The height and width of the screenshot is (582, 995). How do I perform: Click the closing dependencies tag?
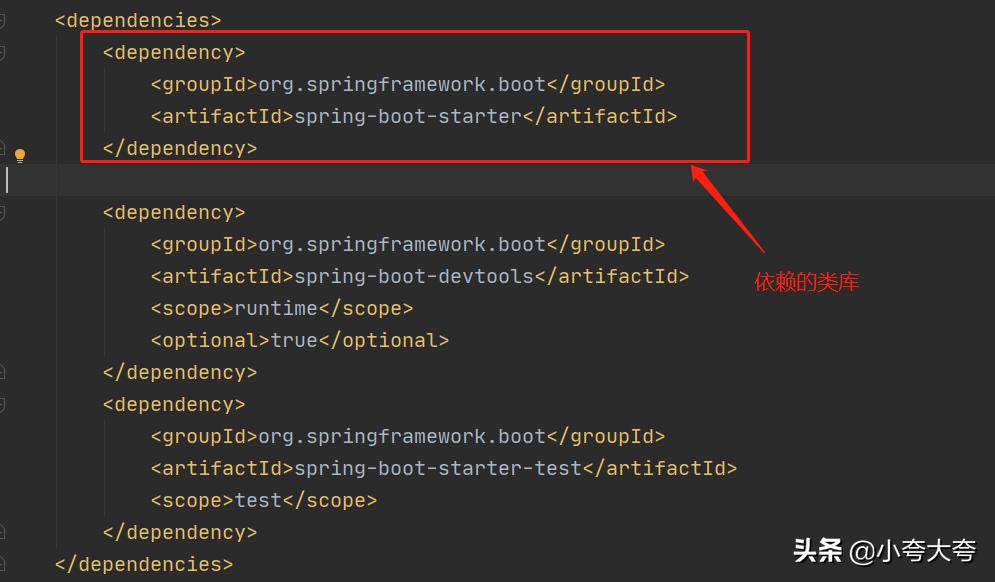tap(143, 564)
